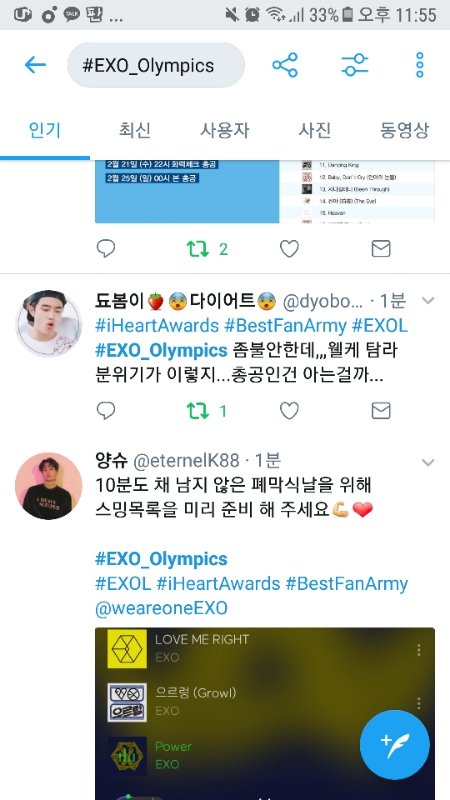
Task: Switch to the 사진 tab
Action: coord(314,130)
